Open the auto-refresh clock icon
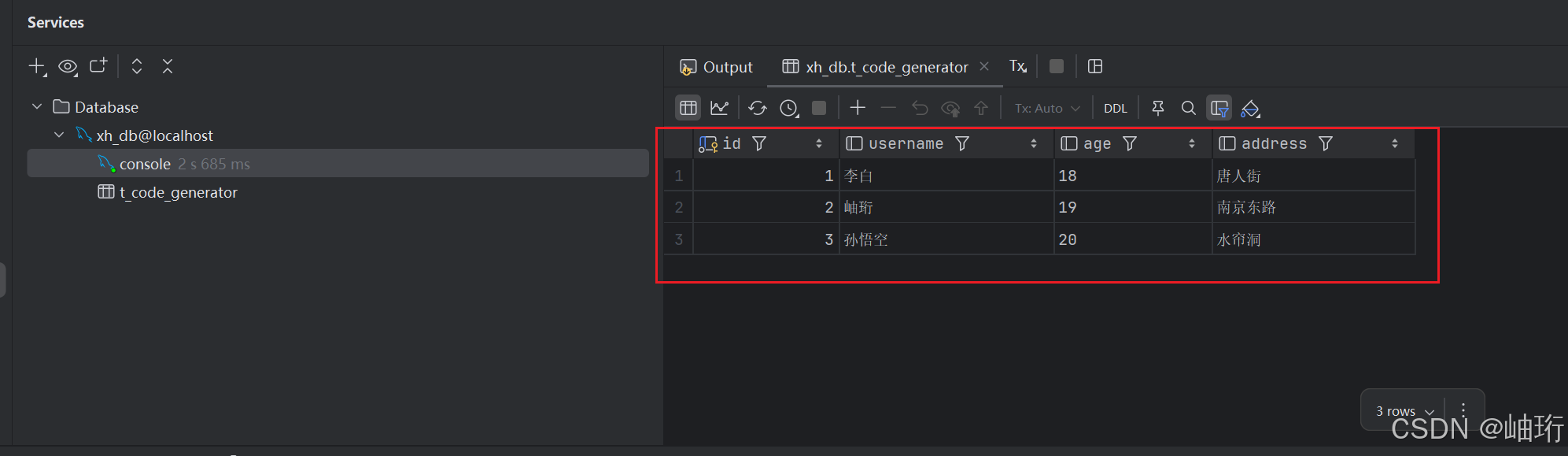This screenshot has width=1568, height=456. (x=789, y=108)
